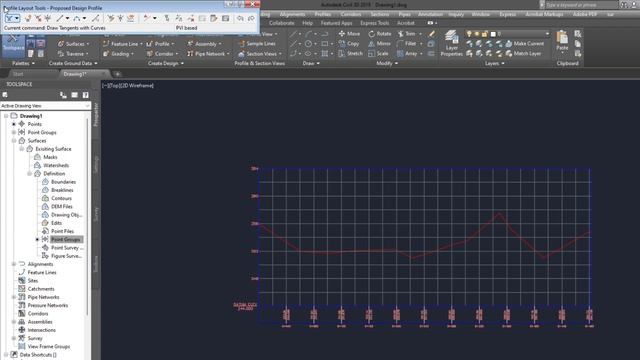
Task: Toggle the layer on/off lightbulb icon
Action: (469, 34)
